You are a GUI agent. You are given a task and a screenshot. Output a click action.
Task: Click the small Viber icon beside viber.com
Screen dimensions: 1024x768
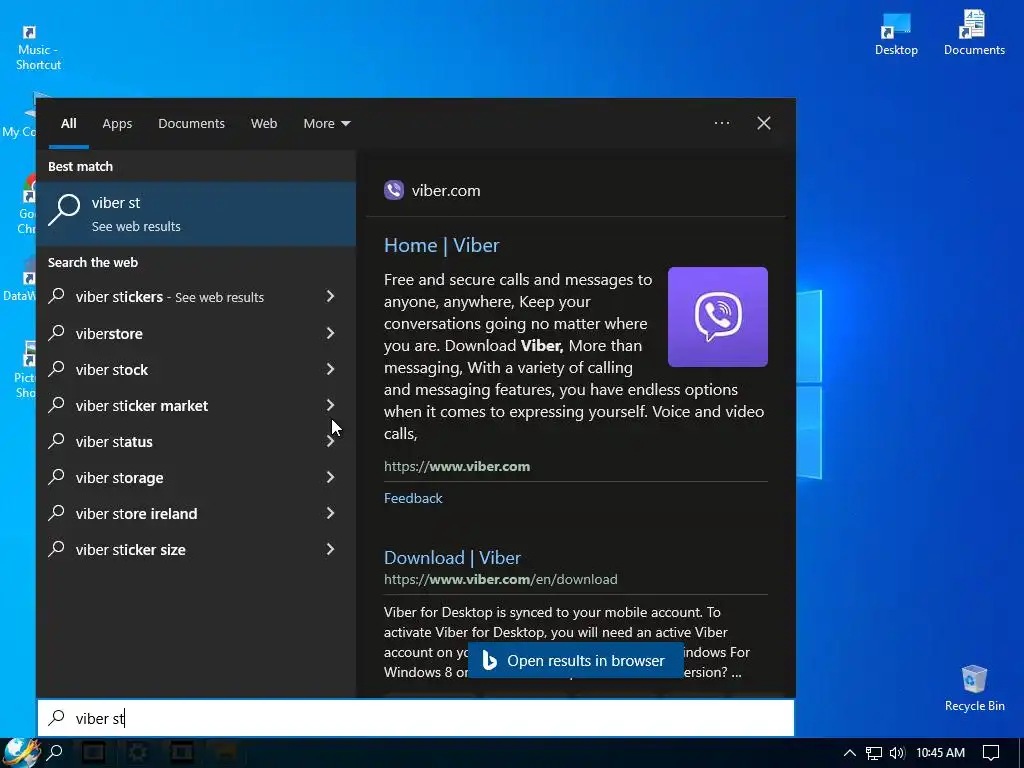point(394,190)
